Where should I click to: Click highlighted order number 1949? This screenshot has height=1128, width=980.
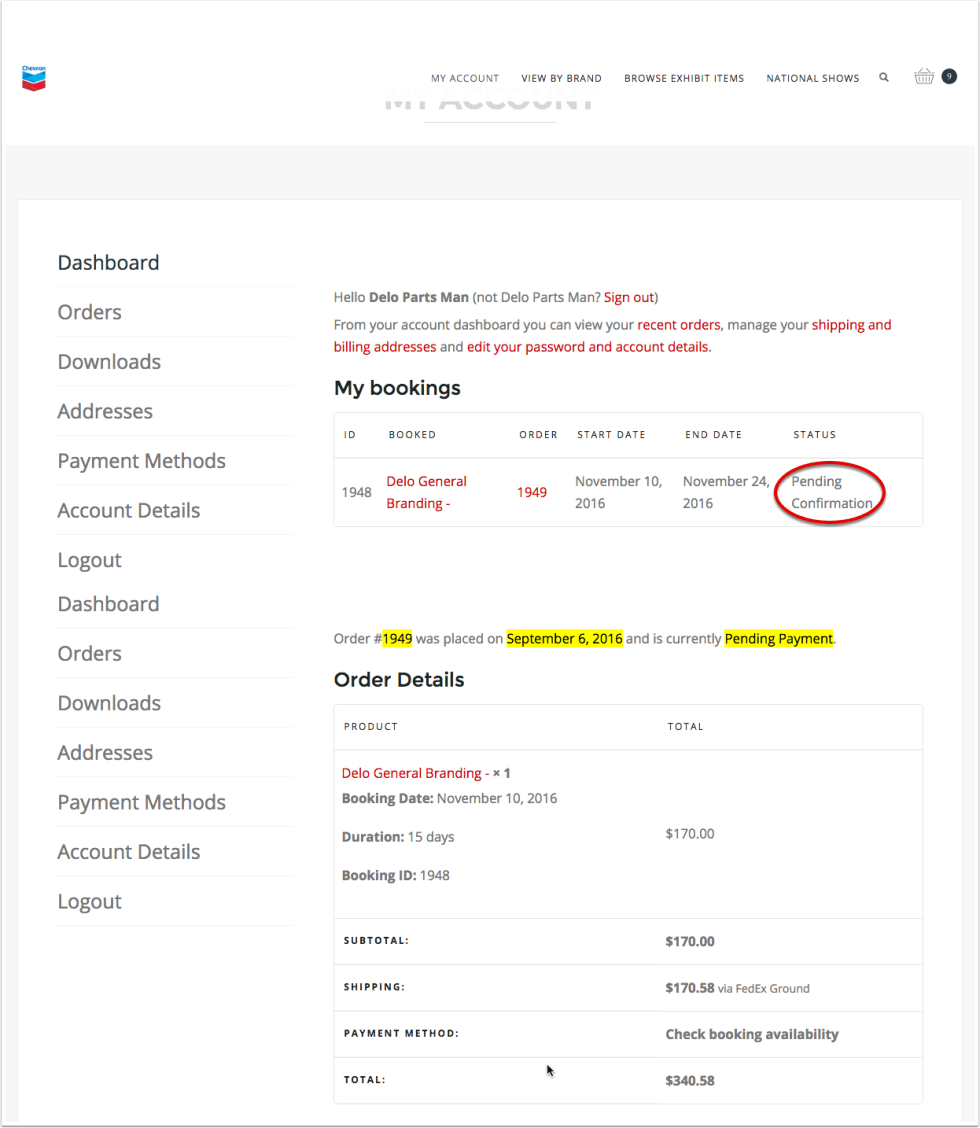[x=397, y=639]
